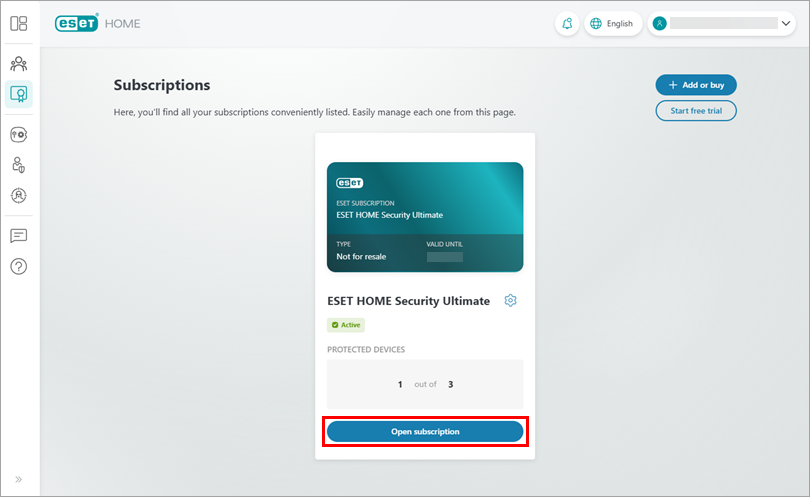Expand the user account dropdown
Image resolution: width=810 pixels, height=497 pixels.
(x=722, y=23)
